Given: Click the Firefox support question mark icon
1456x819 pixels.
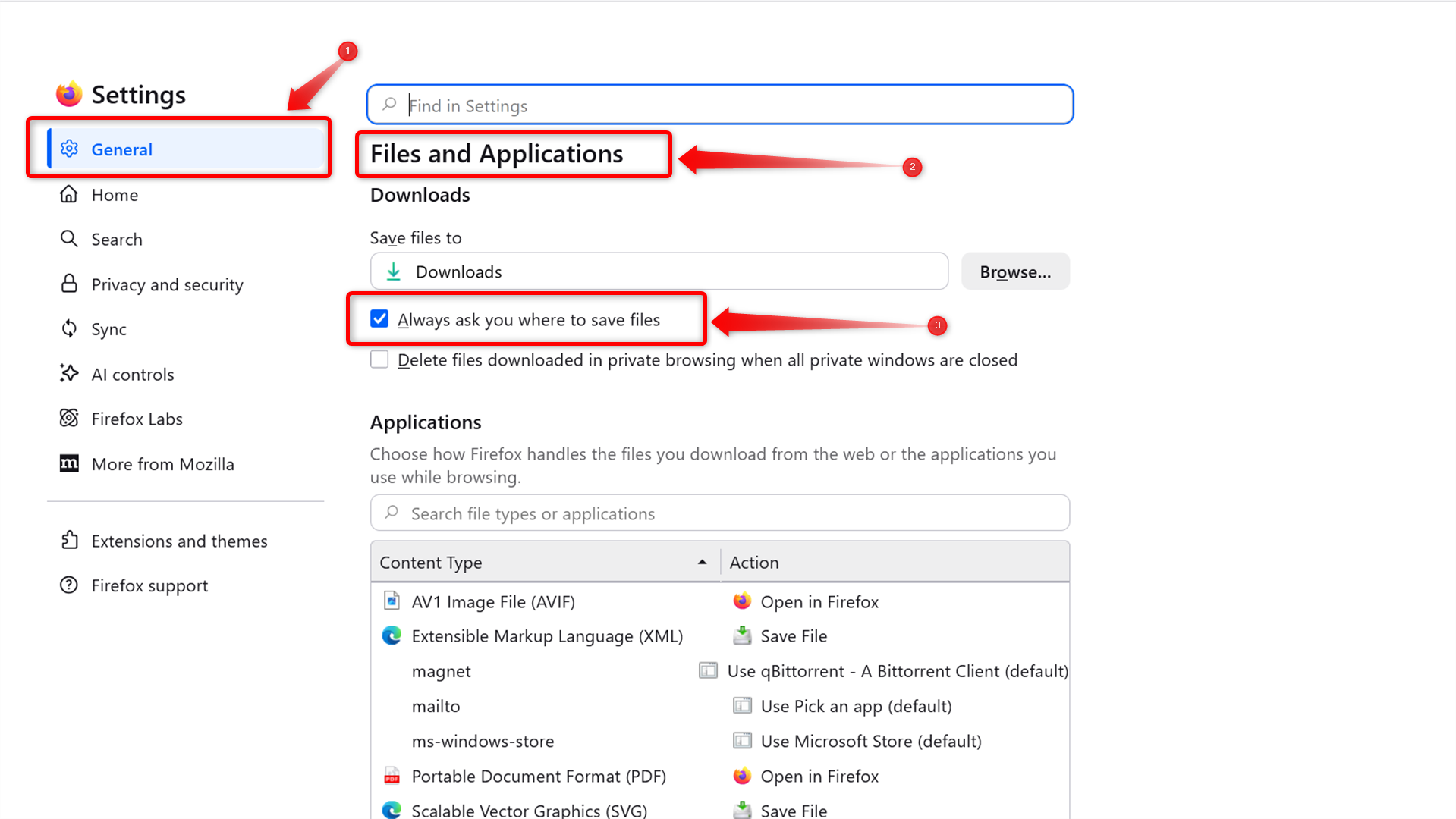Looking at the screenshot, I should point(69,585).
